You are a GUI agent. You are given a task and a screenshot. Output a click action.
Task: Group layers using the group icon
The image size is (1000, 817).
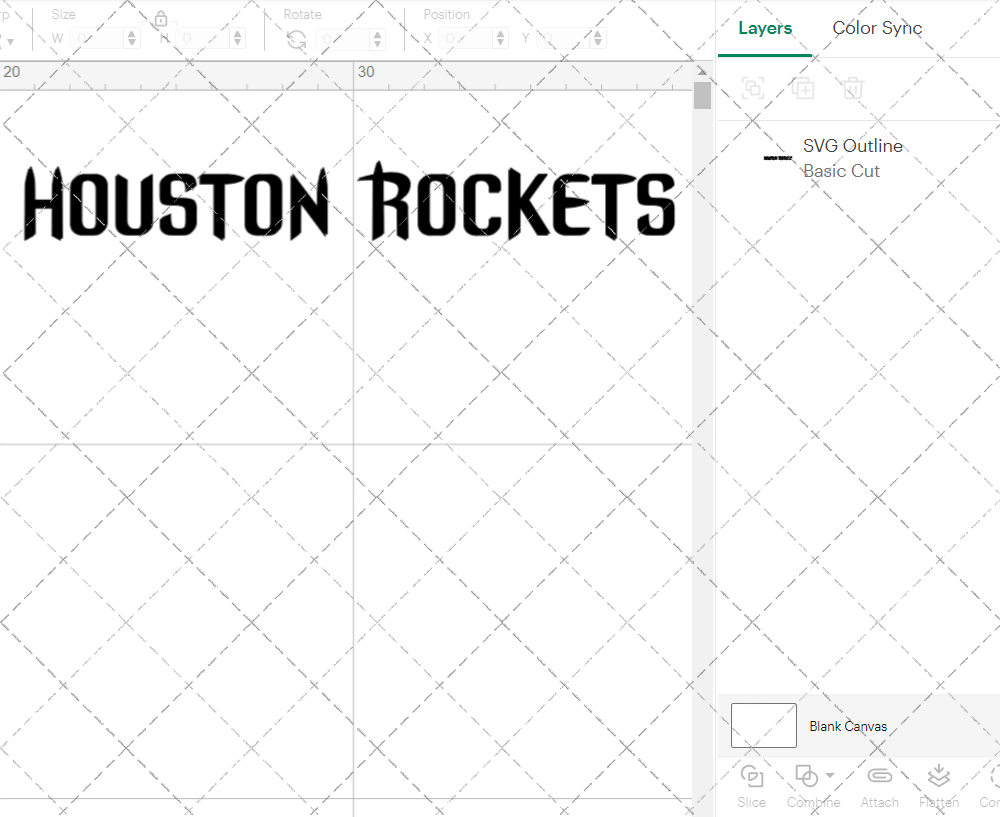point(752,88)
